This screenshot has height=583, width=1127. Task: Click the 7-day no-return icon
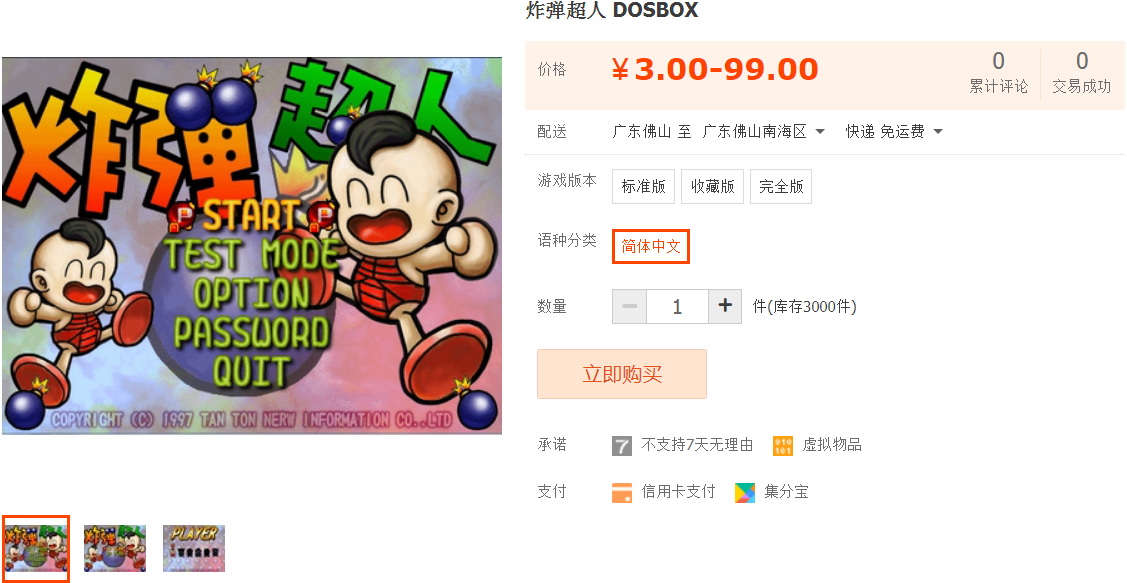[622, 446]
